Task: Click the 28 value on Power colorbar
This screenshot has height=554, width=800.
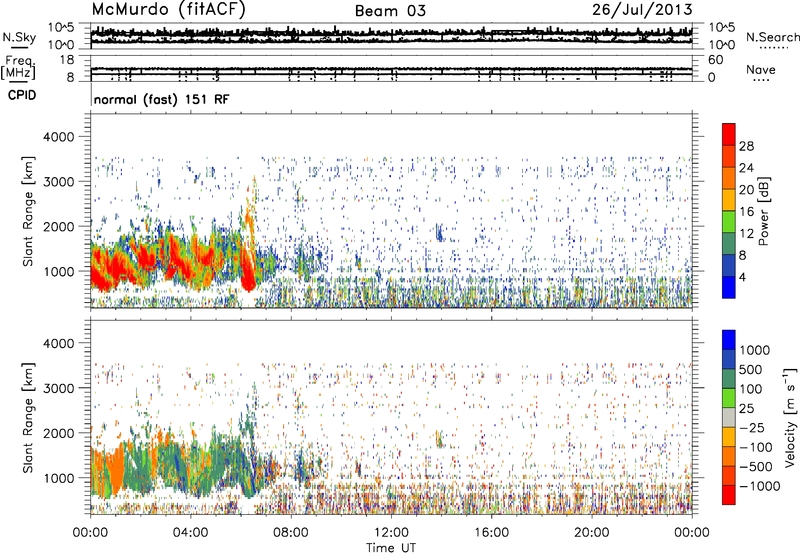Action: click(746, 146)
